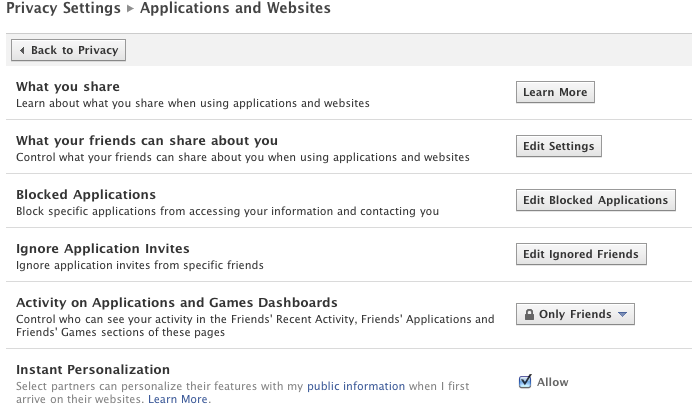692x412 pixels.
Task: Follow the public information link
Action: click(356, 386)
